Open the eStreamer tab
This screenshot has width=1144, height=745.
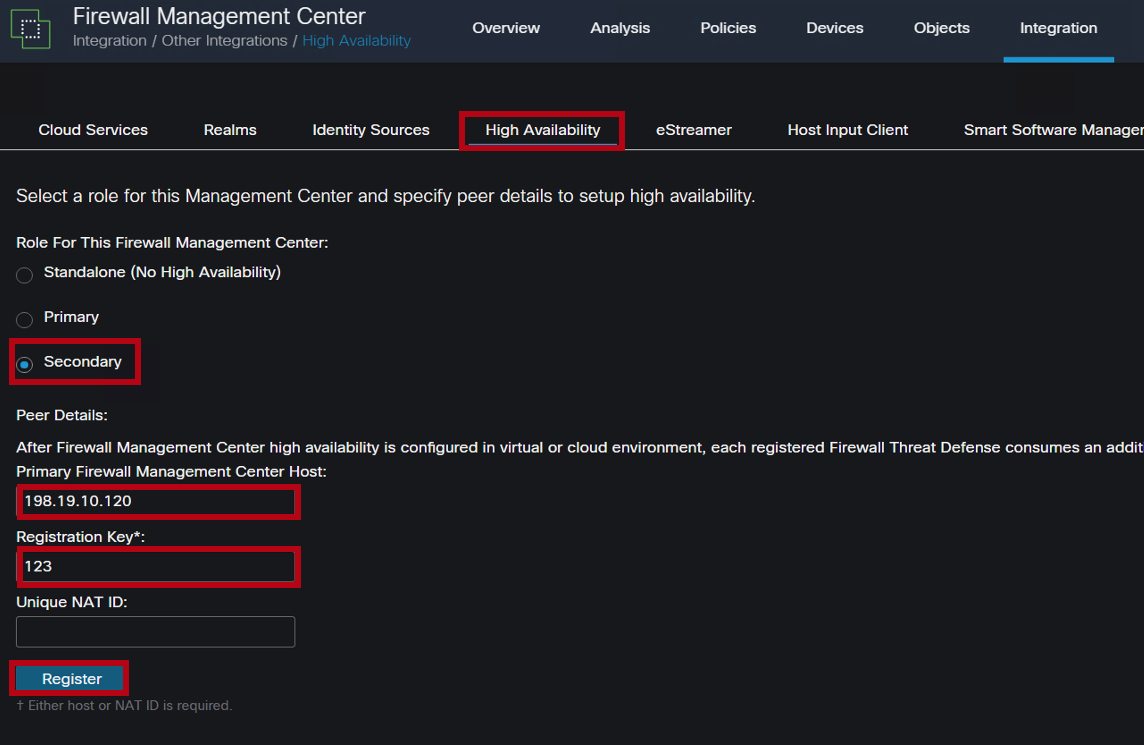pos(693,129)
